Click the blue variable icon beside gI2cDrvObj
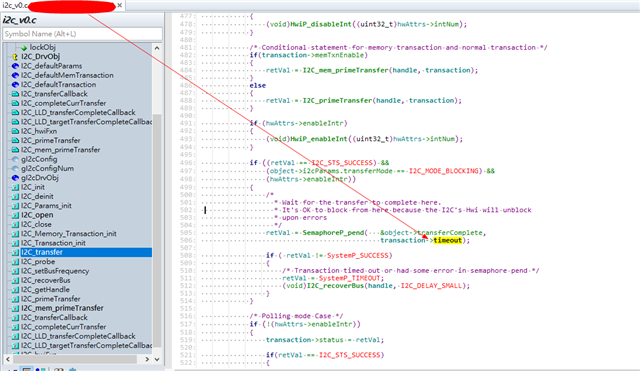 click(x=15, y=178)
